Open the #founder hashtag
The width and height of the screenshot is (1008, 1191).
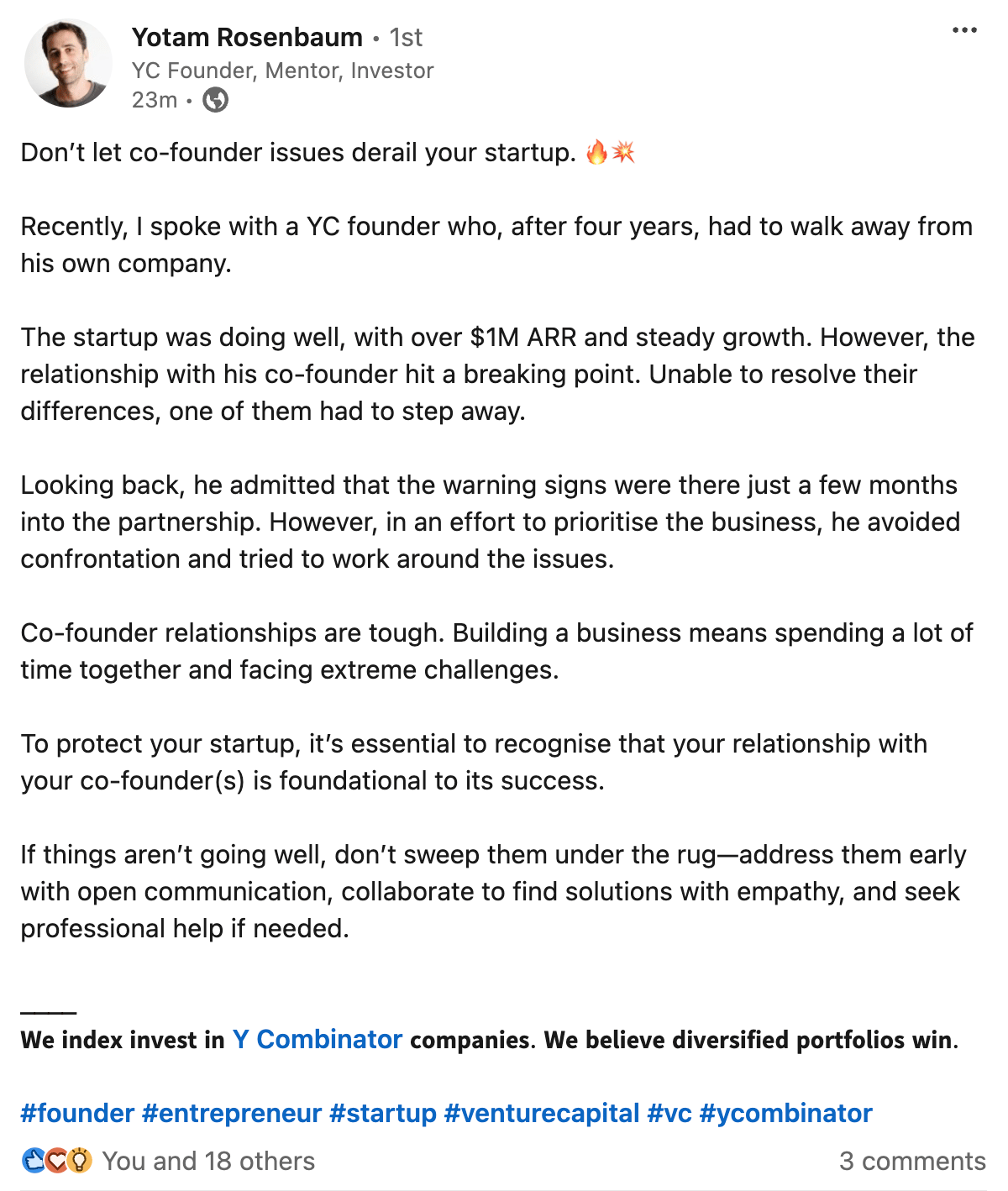click(77, 1114)
